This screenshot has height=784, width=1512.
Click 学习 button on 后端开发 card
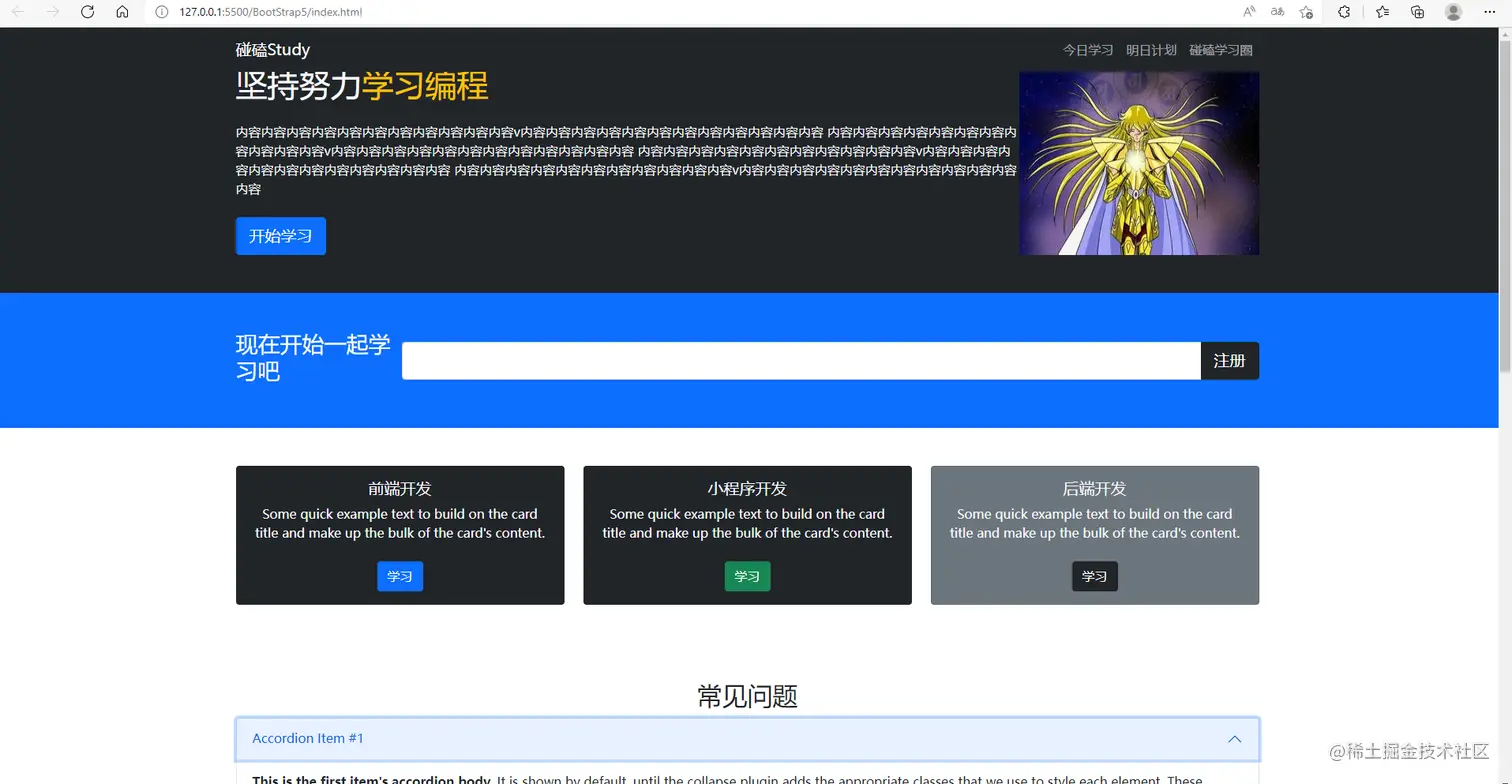1095,576
